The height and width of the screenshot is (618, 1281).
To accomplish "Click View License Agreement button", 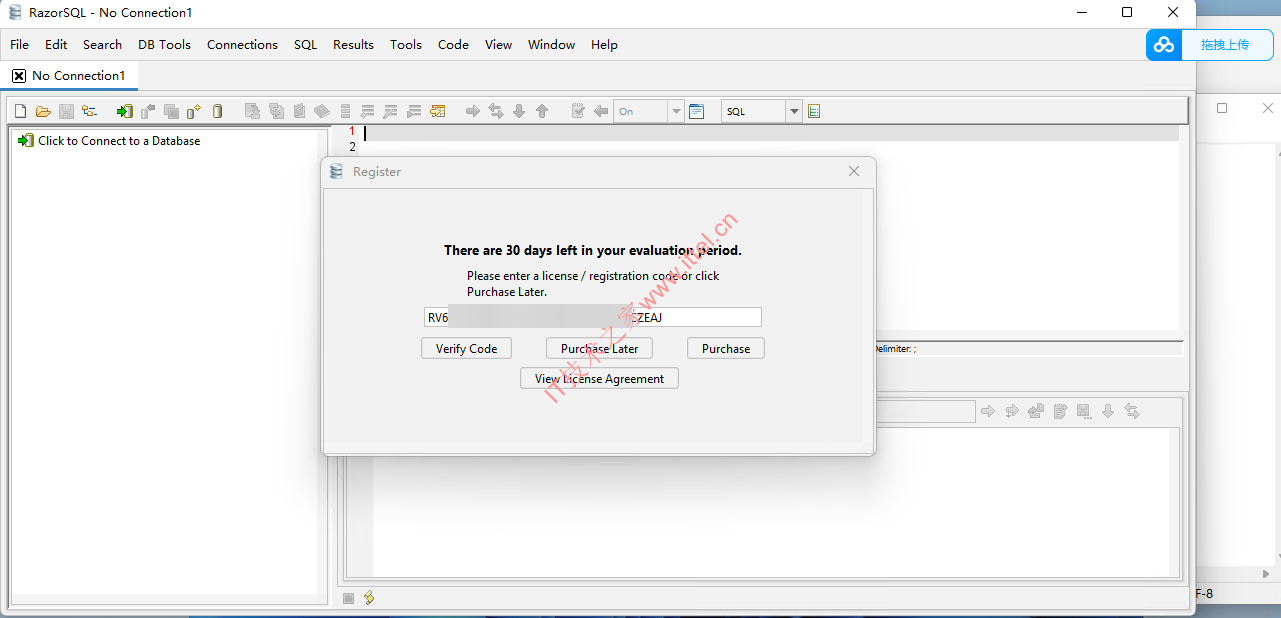I will [599, 378].
